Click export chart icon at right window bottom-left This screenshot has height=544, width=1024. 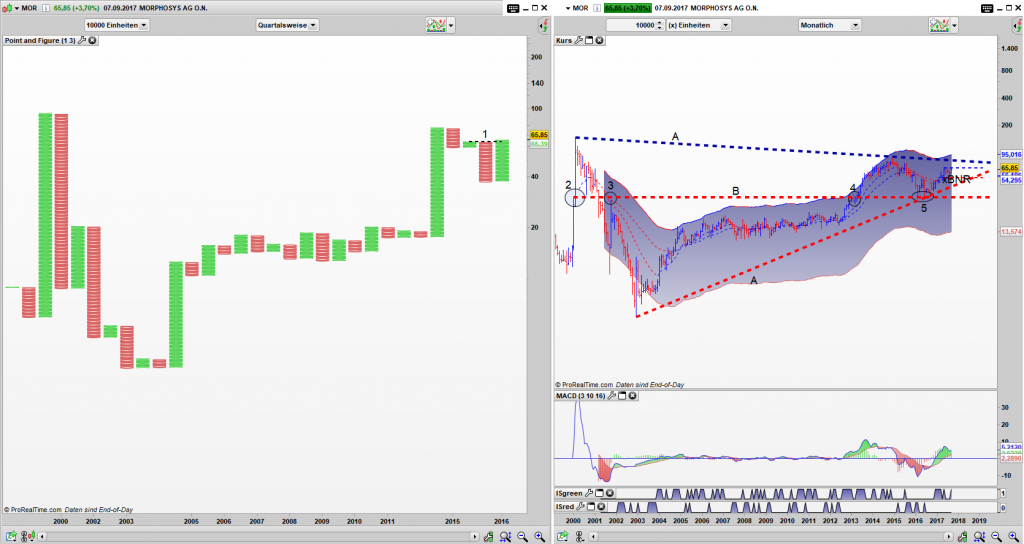pyautogui.click(x=562, y=536)
